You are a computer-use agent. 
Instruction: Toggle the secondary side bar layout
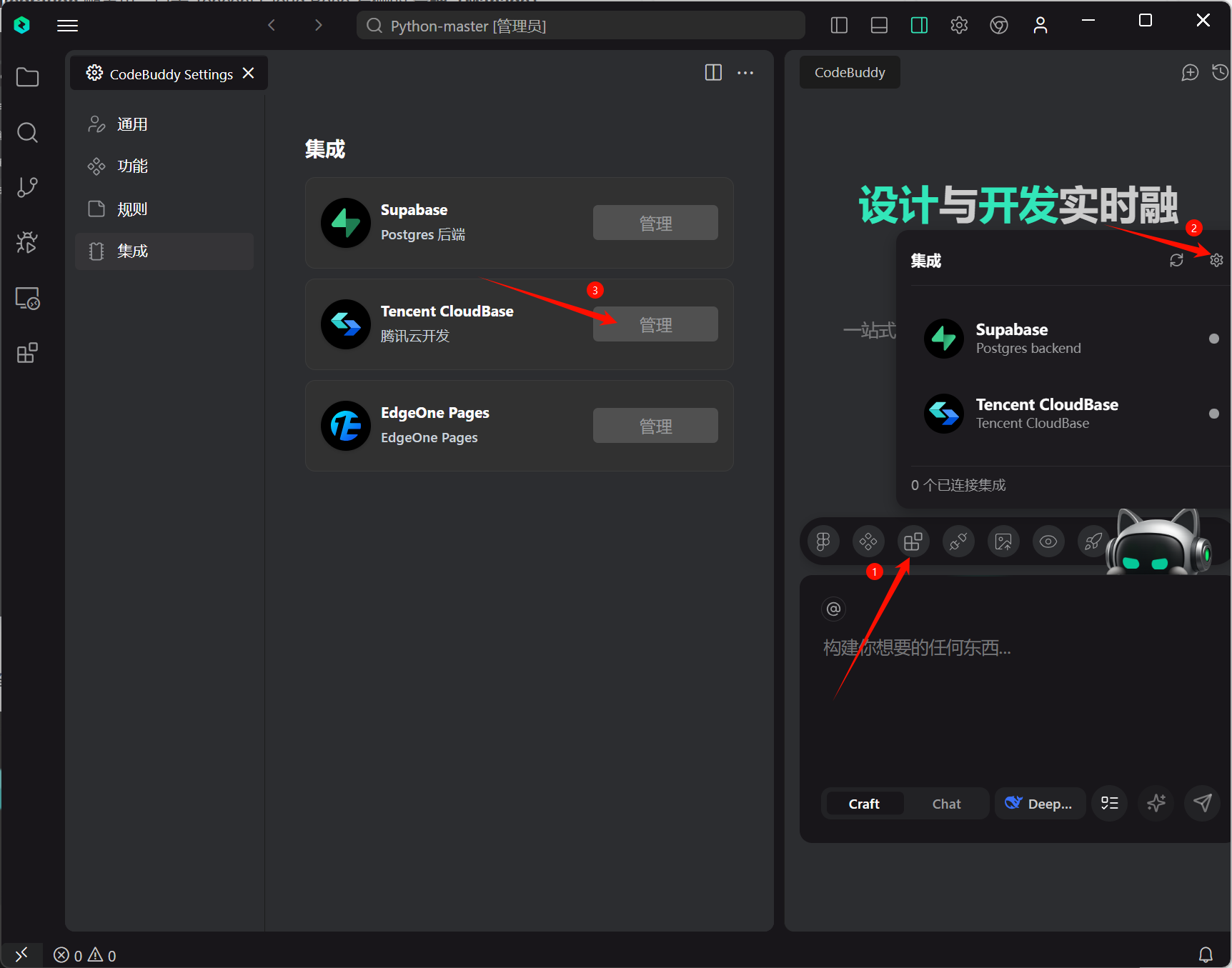tap(919, 26)
